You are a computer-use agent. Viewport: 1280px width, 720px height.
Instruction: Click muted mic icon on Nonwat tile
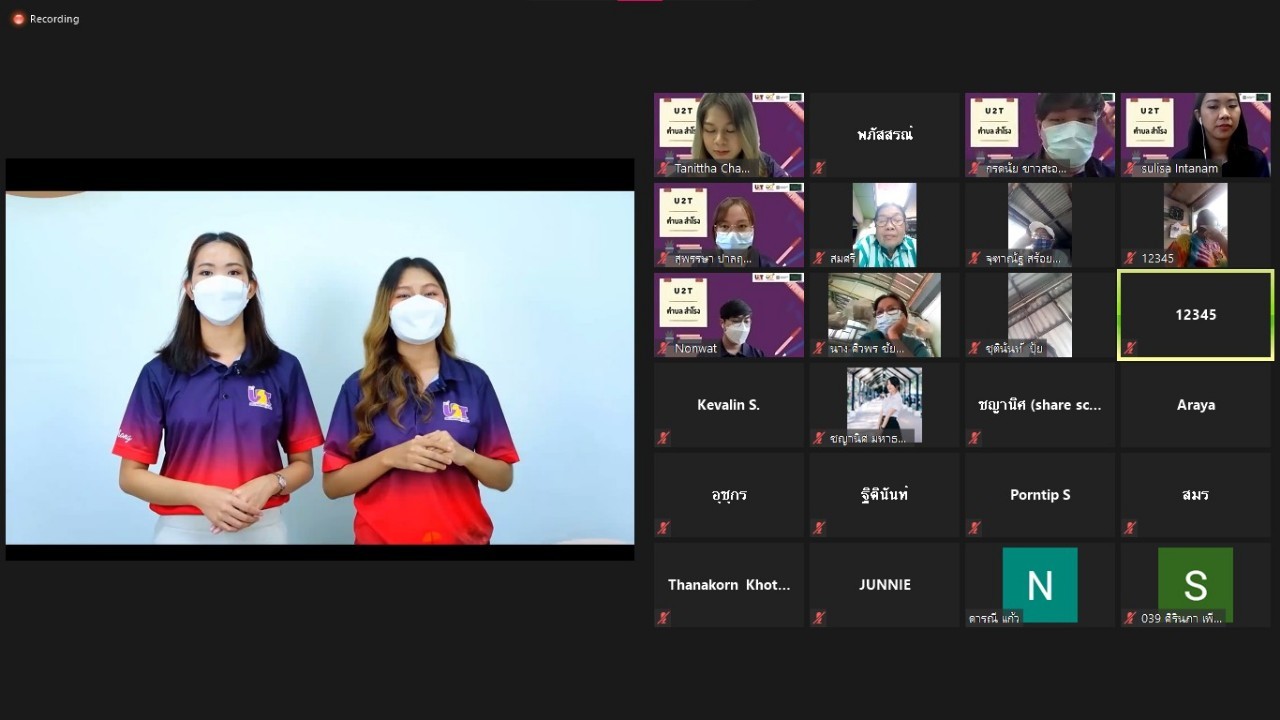(663, 348)
